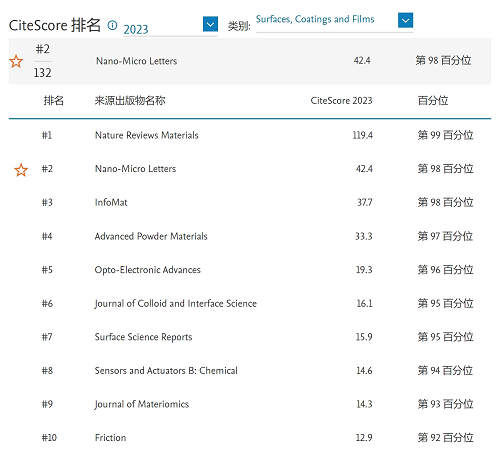Screen dimensions: 500x455
Task: Click the 第 93 百分位 percentile cell
Action: [445, 404]
